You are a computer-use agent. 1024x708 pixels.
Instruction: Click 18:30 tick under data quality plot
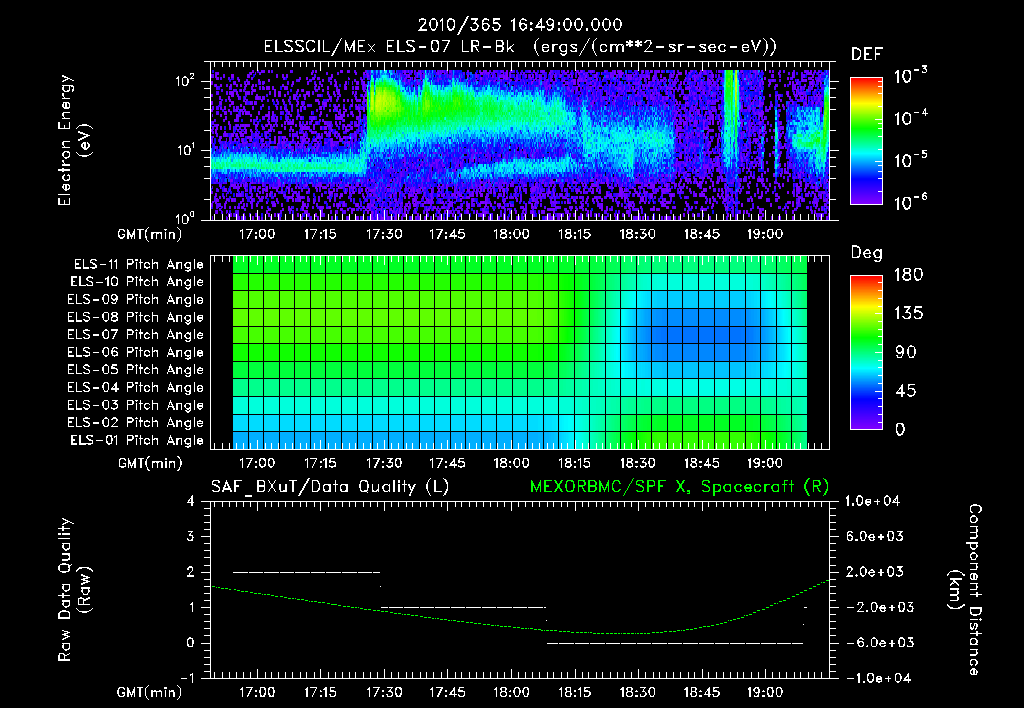pyautogui.click(x=638, y=692)
